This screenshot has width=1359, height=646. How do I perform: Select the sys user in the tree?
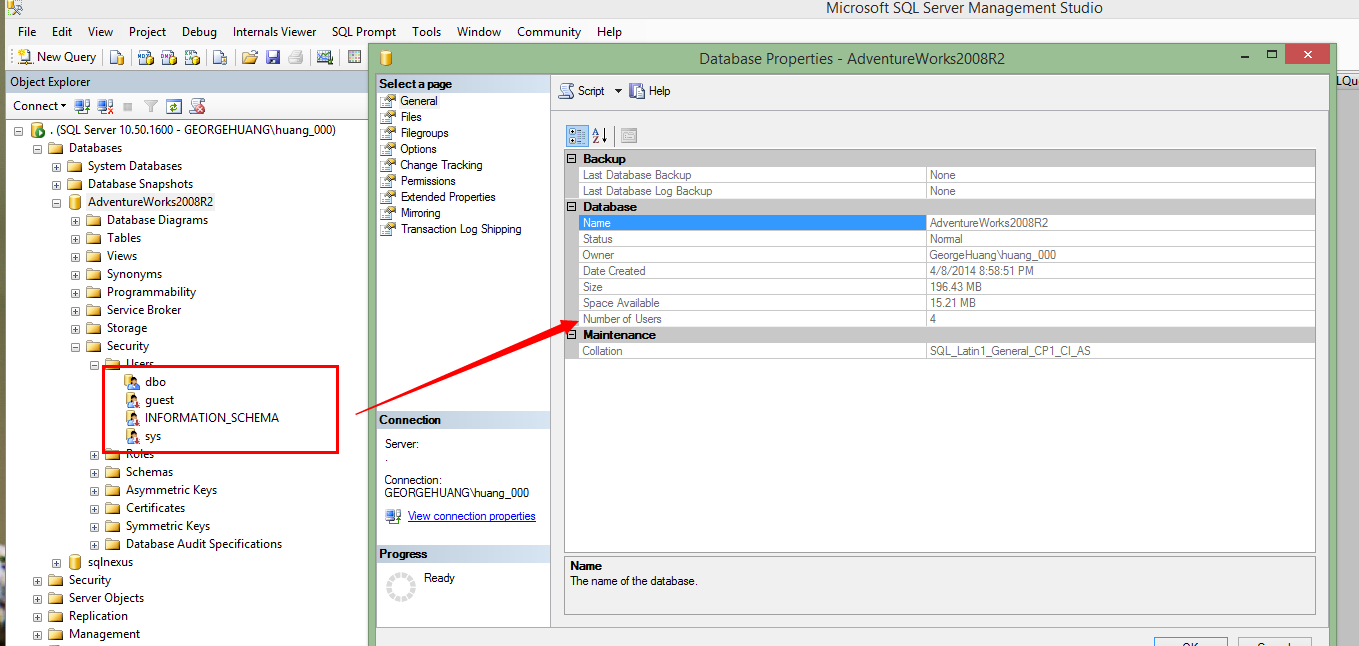153,436
